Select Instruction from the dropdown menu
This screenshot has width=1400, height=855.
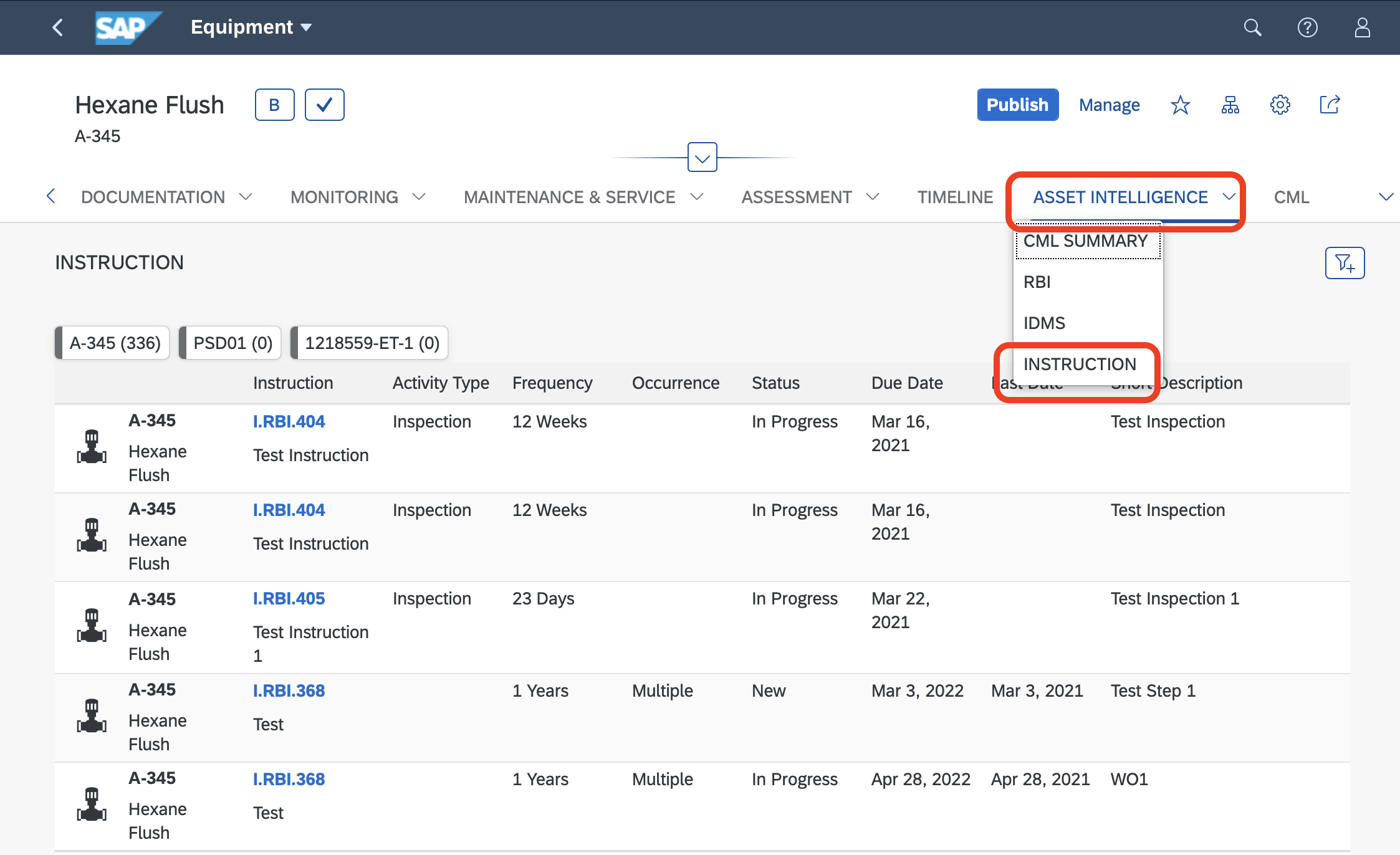(x=1088, y=365)
